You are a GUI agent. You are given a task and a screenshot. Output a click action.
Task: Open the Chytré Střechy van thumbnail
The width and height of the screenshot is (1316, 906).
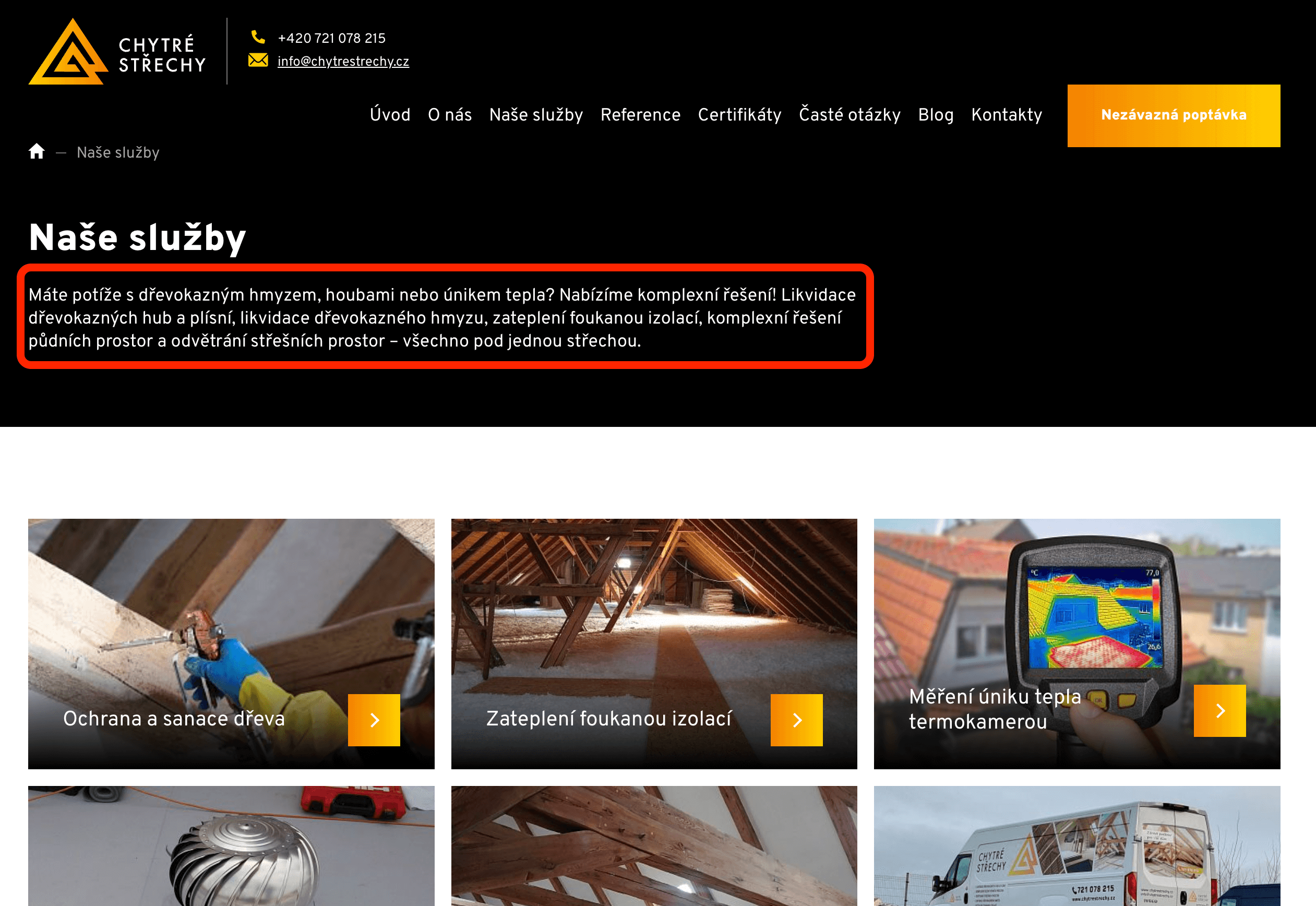pyautogui.click(x=1076, y=846)
